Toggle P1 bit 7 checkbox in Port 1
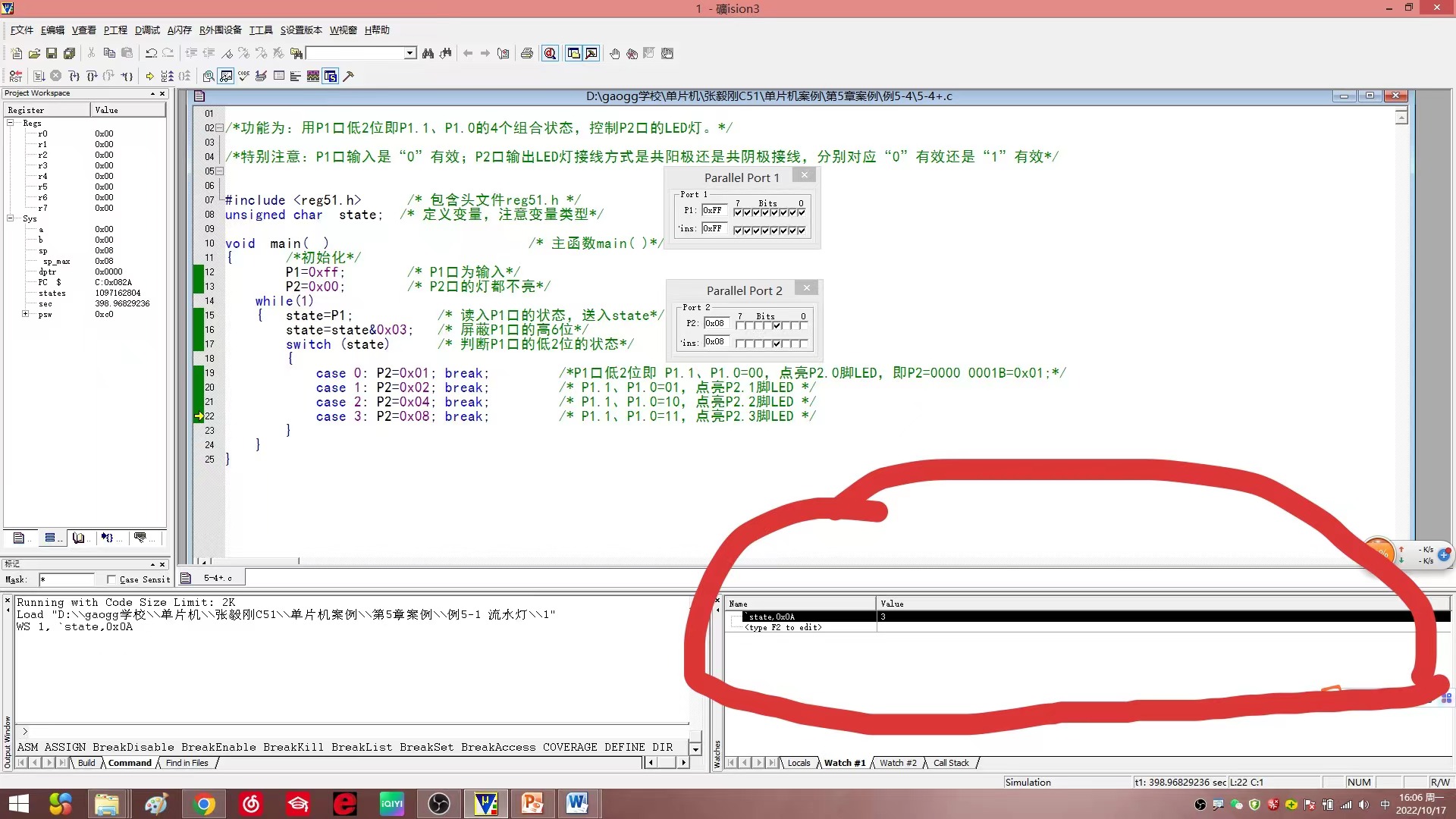Viewport: 1456px width, 819px height. click(x=738, y=212)
